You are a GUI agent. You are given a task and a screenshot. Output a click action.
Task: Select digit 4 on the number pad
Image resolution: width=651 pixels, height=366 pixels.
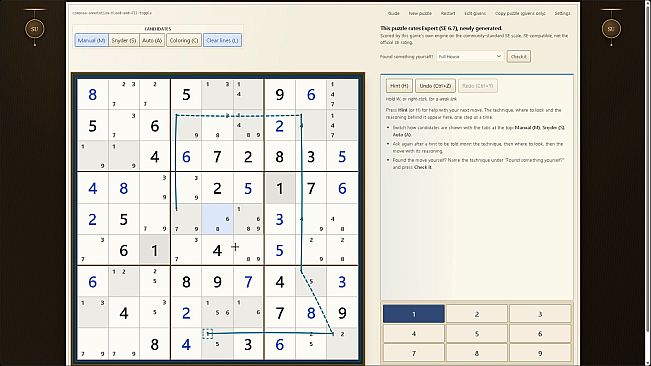[414, 334]
